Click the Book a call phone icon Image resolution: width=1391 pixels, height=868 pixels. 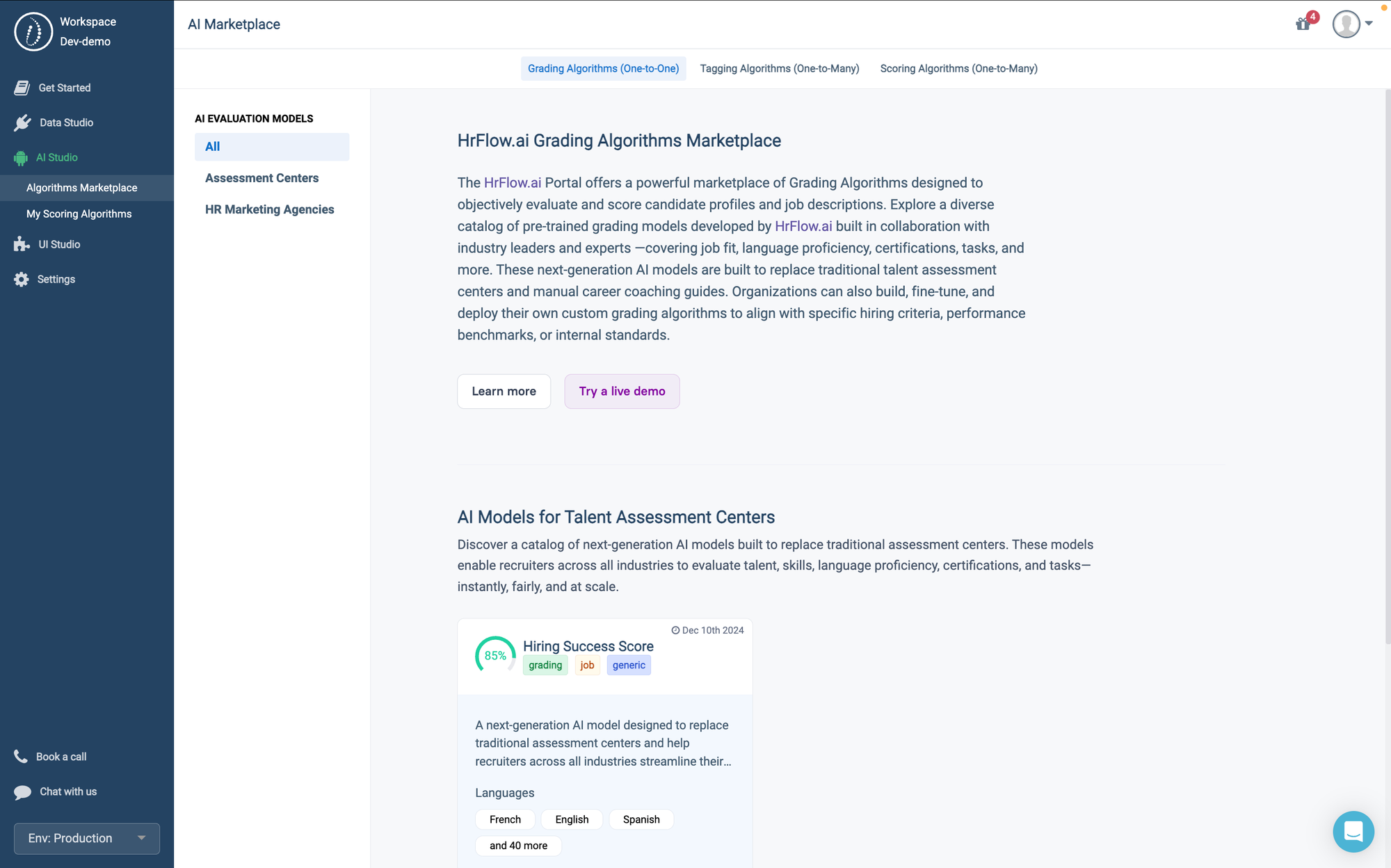click(21, 756)
